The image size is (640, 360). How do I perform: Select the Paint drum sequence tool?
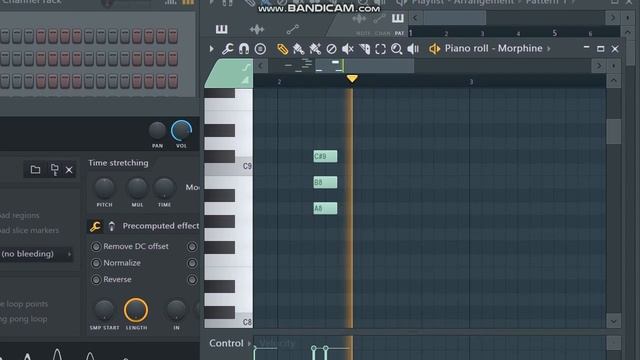pos(315,49)
